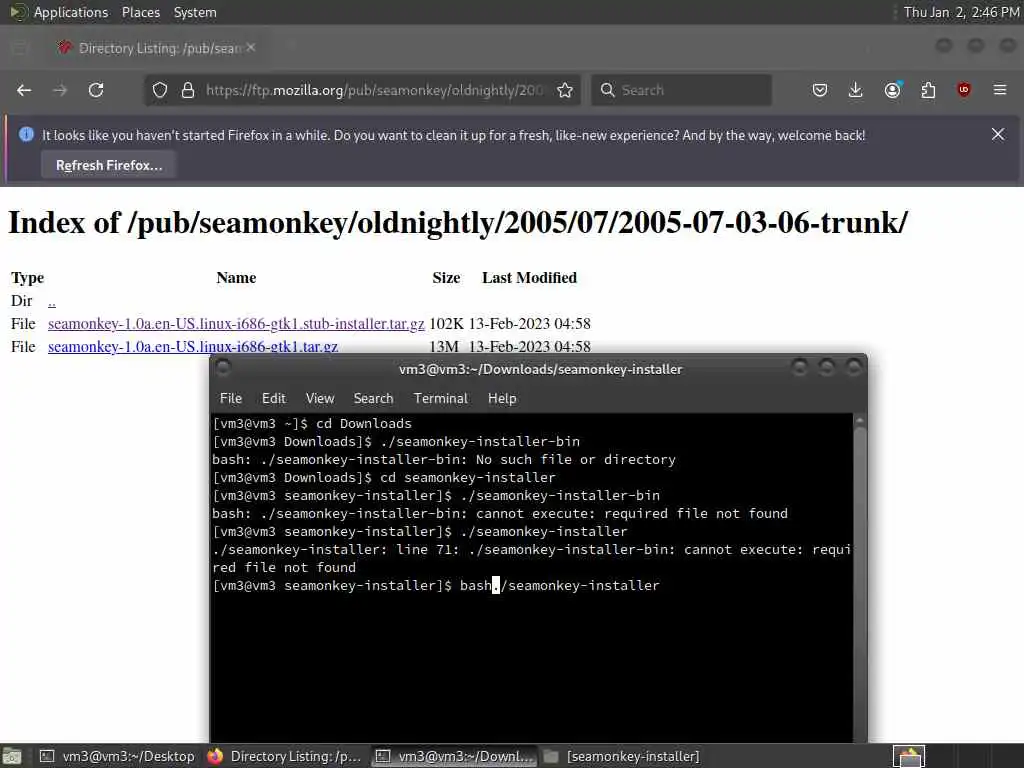Switch to the vm3@vm3:~/Downl... terminal taskbar entry
1024x768 pixels.
(455, 756)
